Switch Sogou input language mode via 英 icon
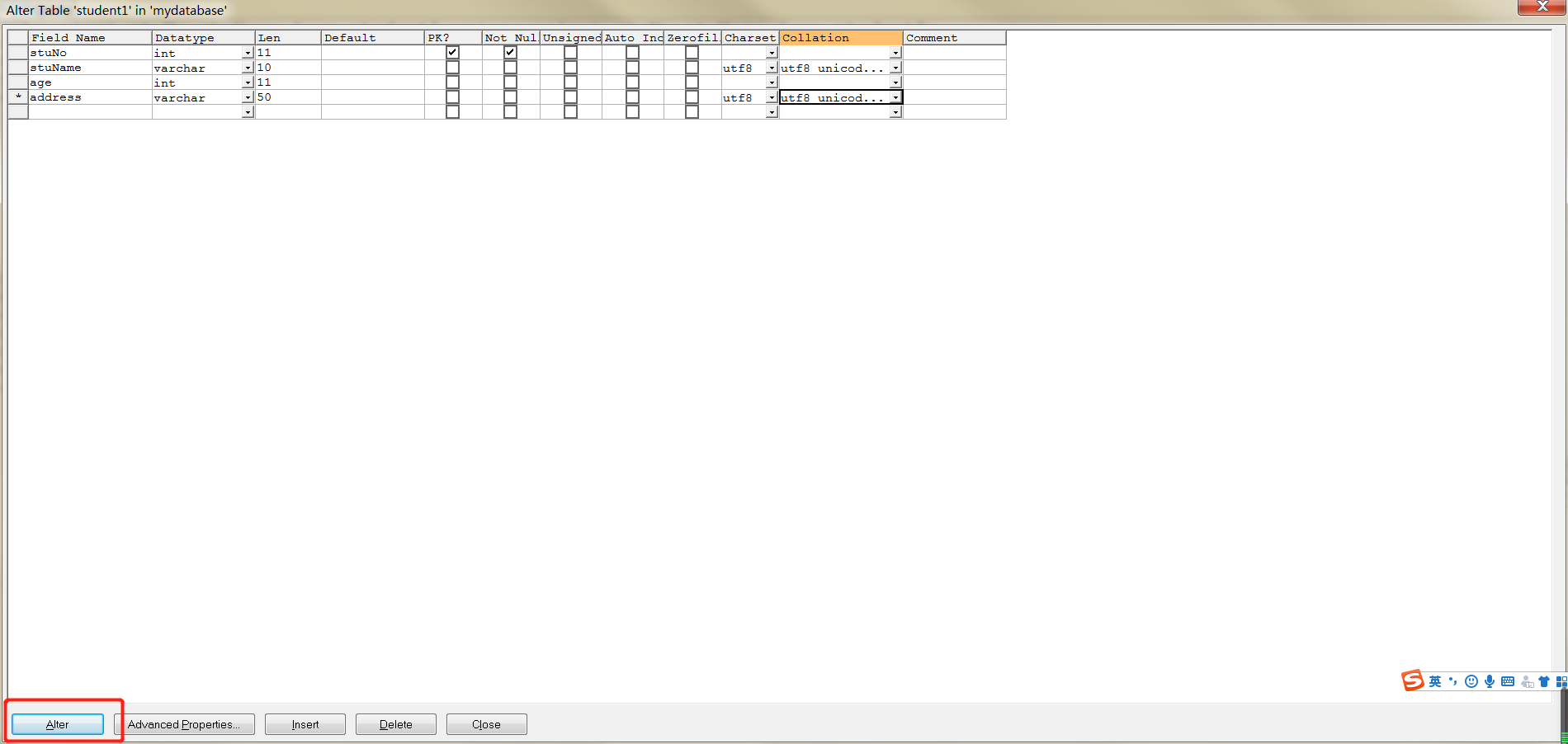The width and height of the screenshot is (1568, 744). (1435, 681)
